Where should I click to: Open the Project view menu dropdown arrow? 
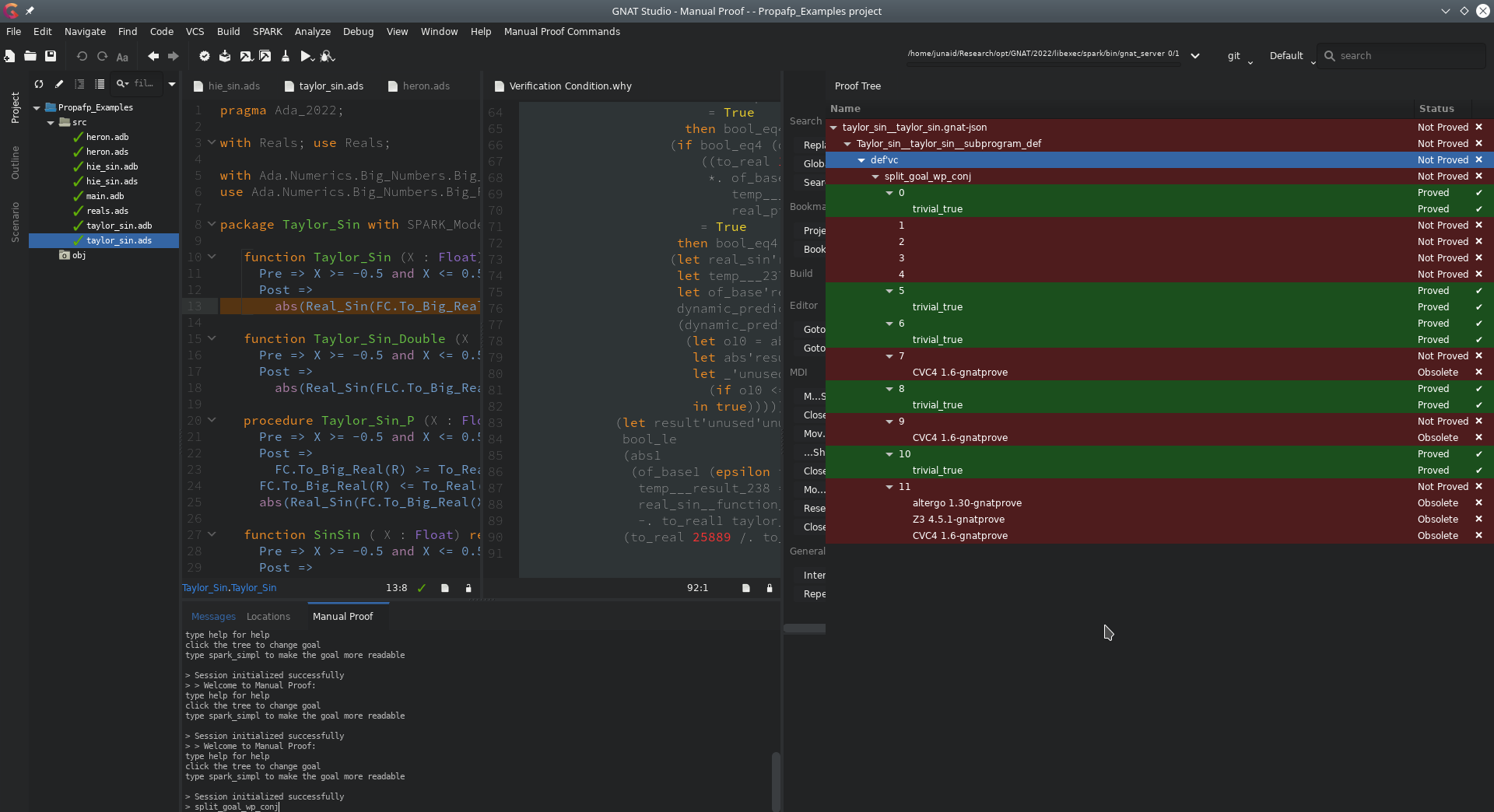click(x=172, y=84)
